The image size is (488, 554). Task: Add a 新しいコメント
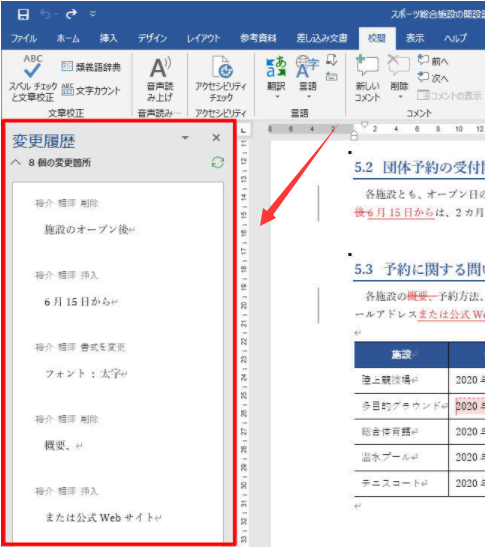pos(368,78)
